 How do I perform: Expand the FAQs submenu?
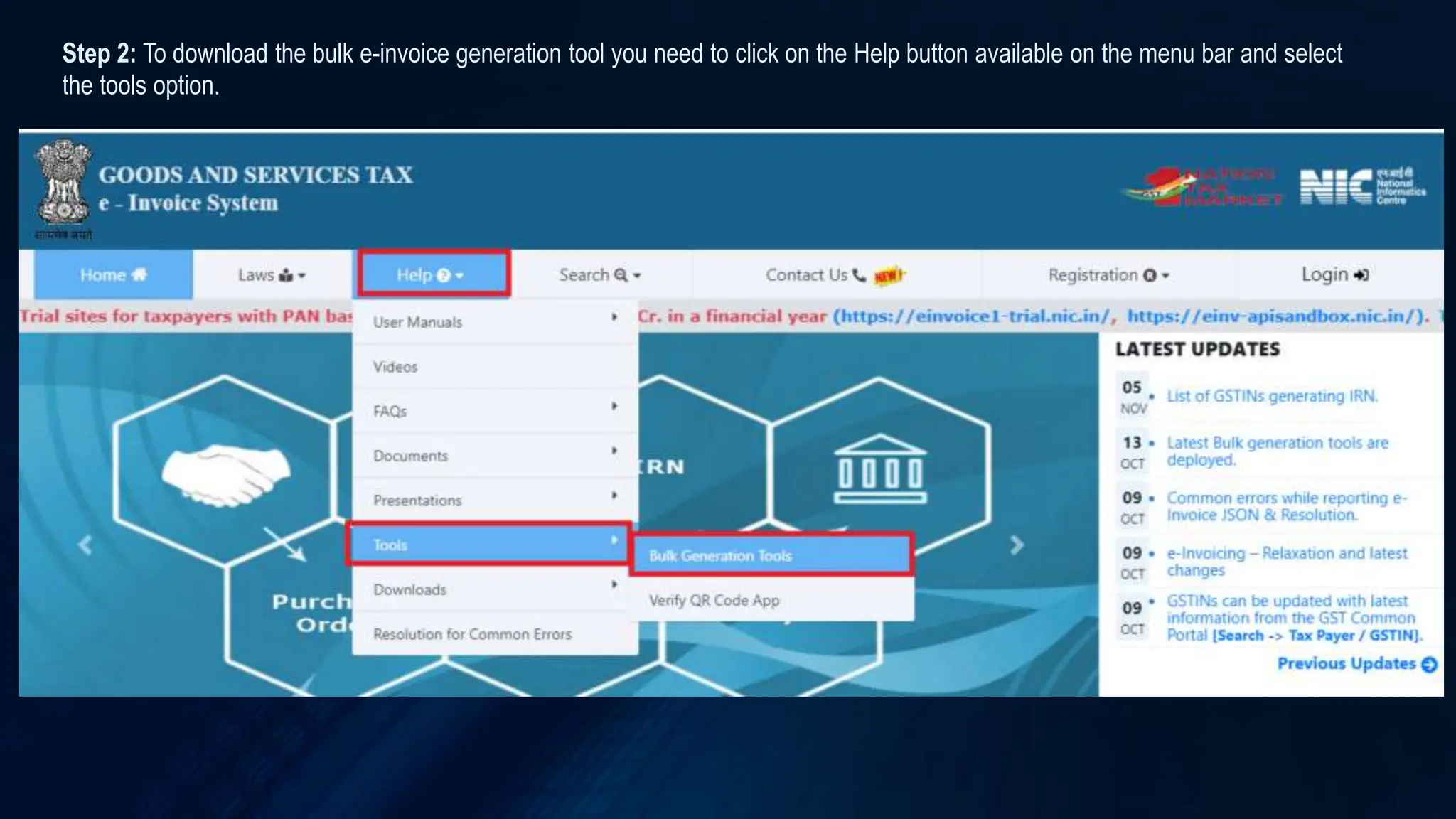[495, 411]
